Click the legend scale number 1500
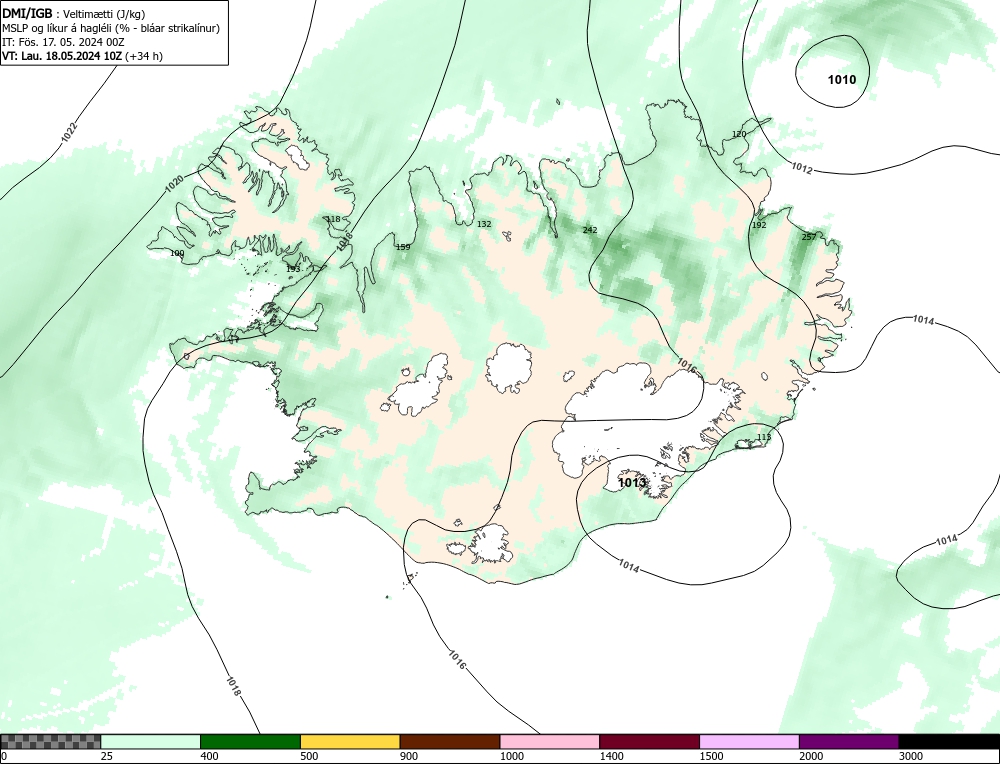1000x764 pixels. tap(711, 756)
